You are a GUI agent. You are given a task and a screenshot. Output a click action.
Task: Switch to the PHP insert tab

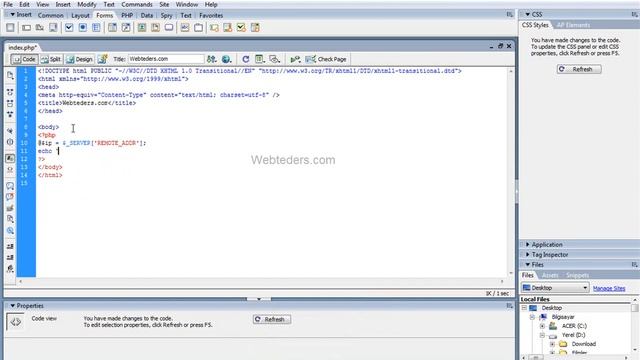pyautogui.click(x=127, y=15)
